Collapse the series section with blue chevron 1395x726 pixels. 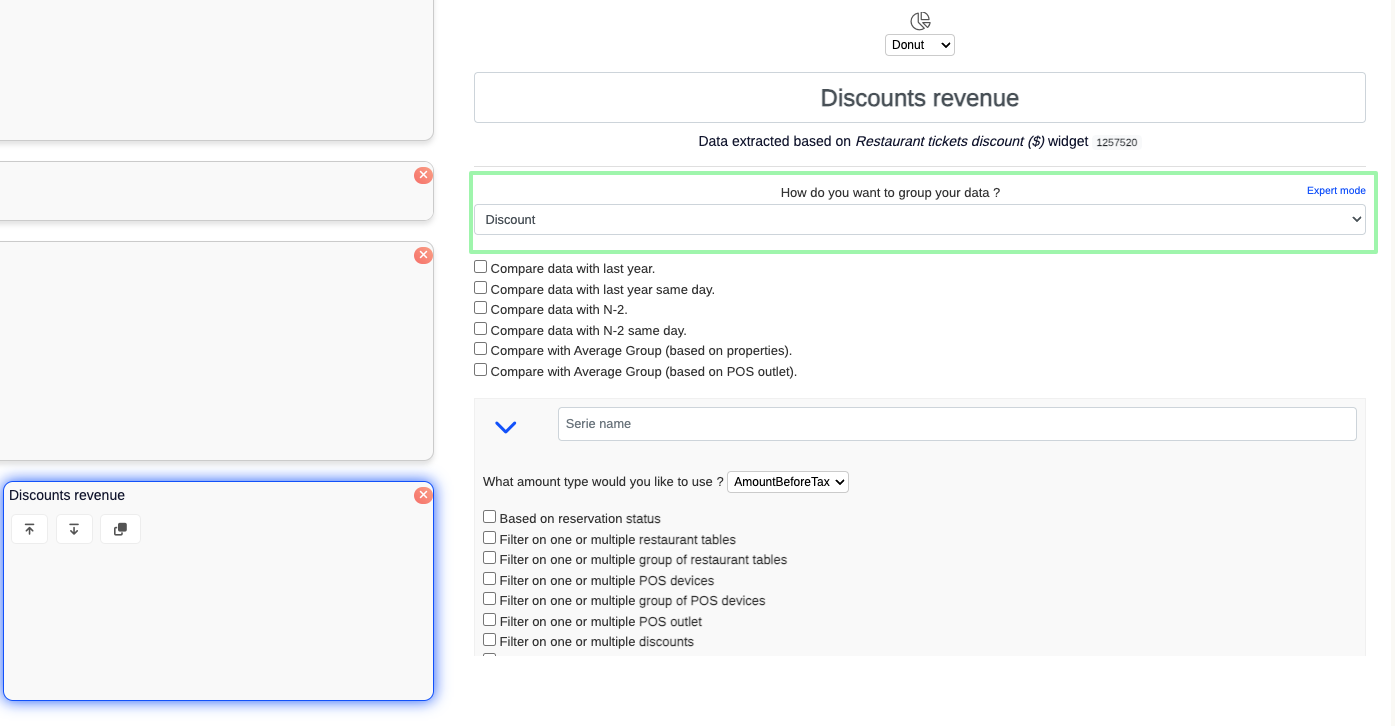point(506,427)
